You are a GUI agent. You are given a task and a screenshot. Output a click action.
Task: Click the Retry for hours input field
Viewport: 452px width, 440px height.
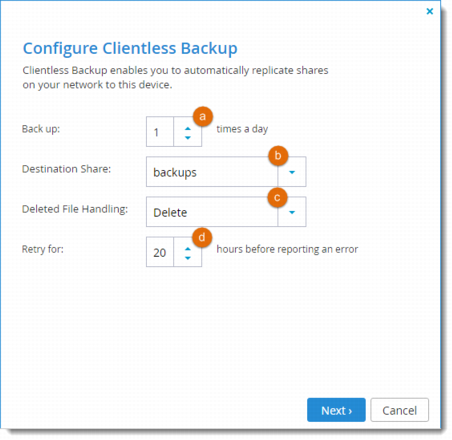point(160,252)
